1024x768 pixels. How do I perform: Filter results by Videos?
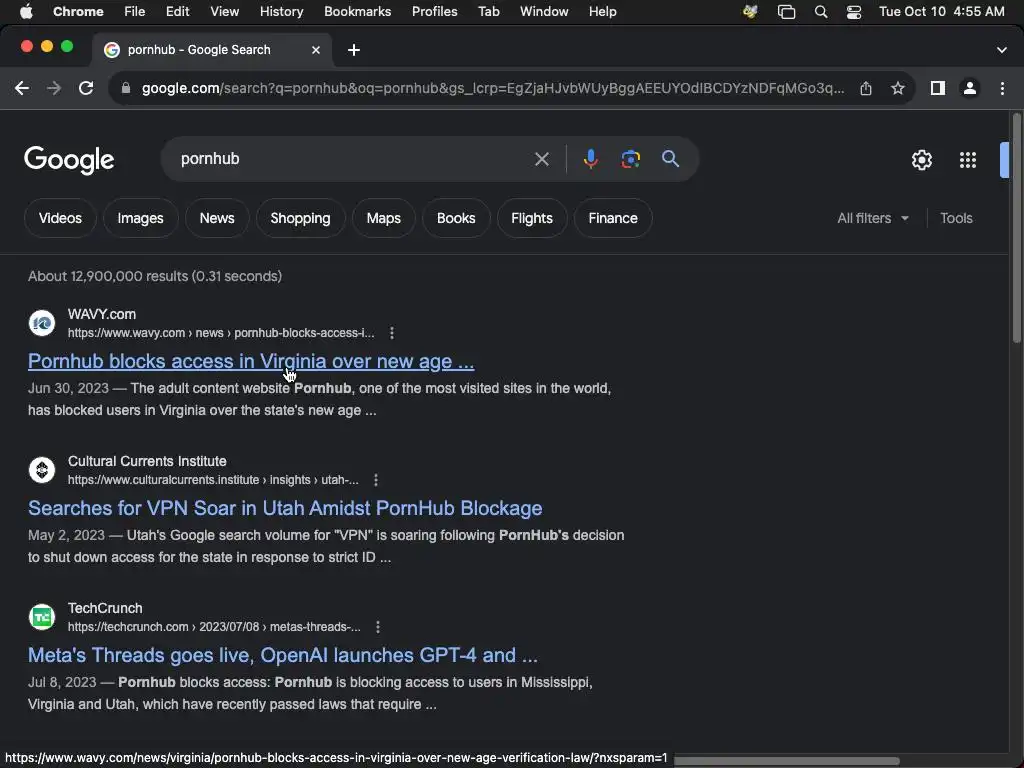[x=60, y=218]
